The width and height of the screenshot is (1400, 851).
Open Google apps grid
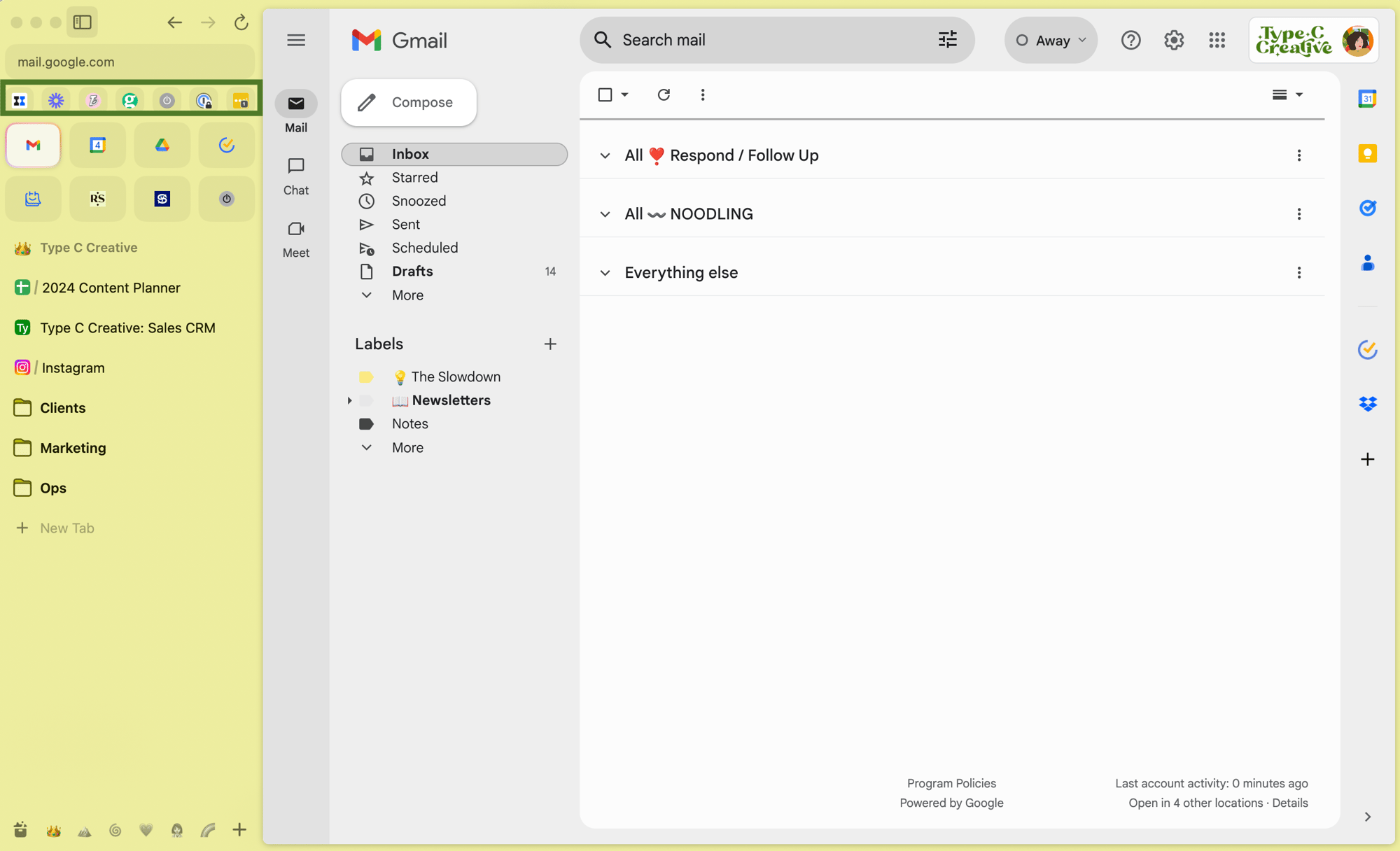point(1217,40)
